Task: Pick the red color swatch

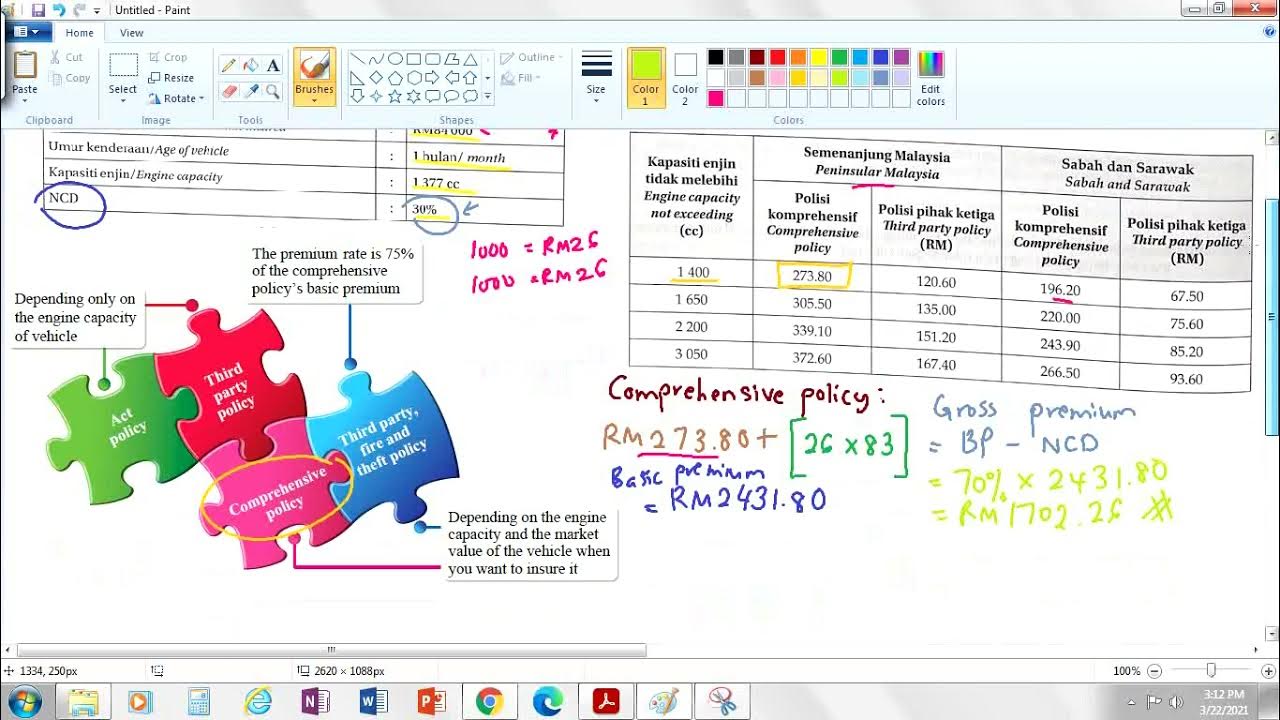Action: pyautogui.click(x=778, y=57)
